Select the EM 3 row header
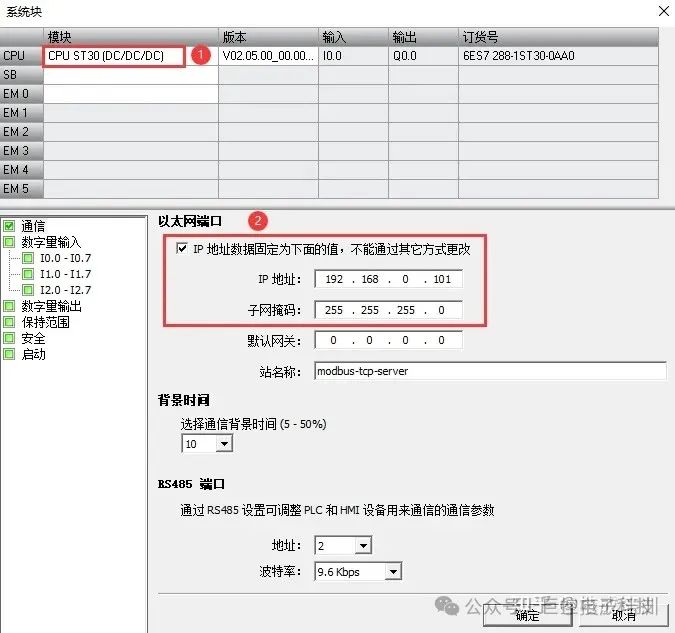 (x=22, y=151)
